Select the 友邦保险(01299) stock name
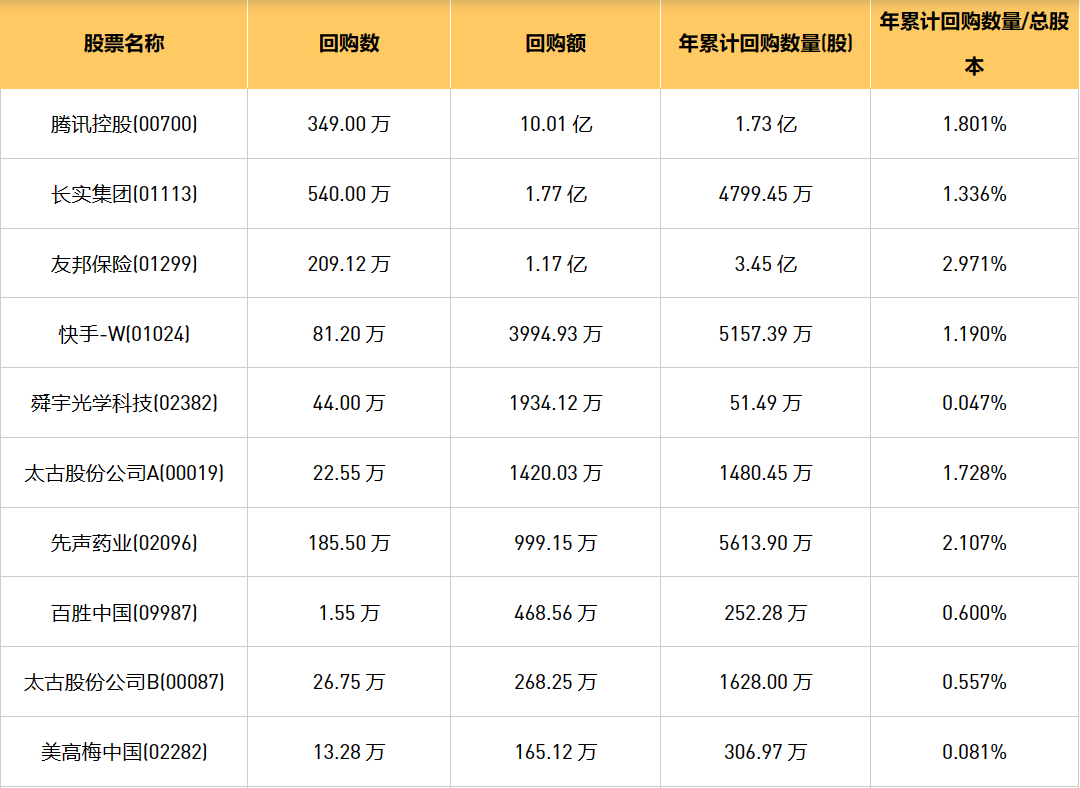The image size is (1080, 788). 124,264
